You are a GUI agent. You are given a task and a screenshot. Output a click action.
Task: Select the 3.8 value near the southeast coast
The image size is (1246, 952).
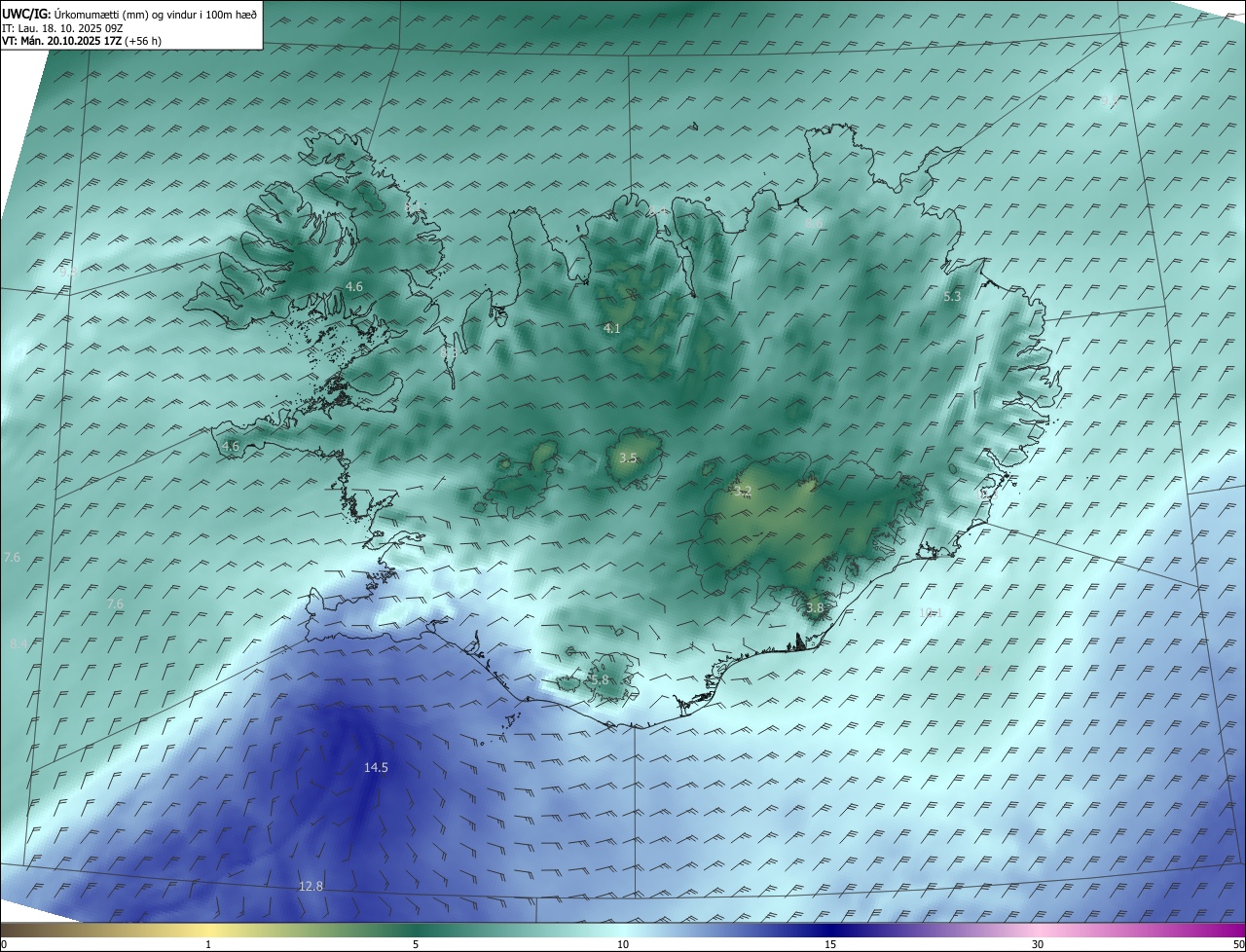click(815, 607)
